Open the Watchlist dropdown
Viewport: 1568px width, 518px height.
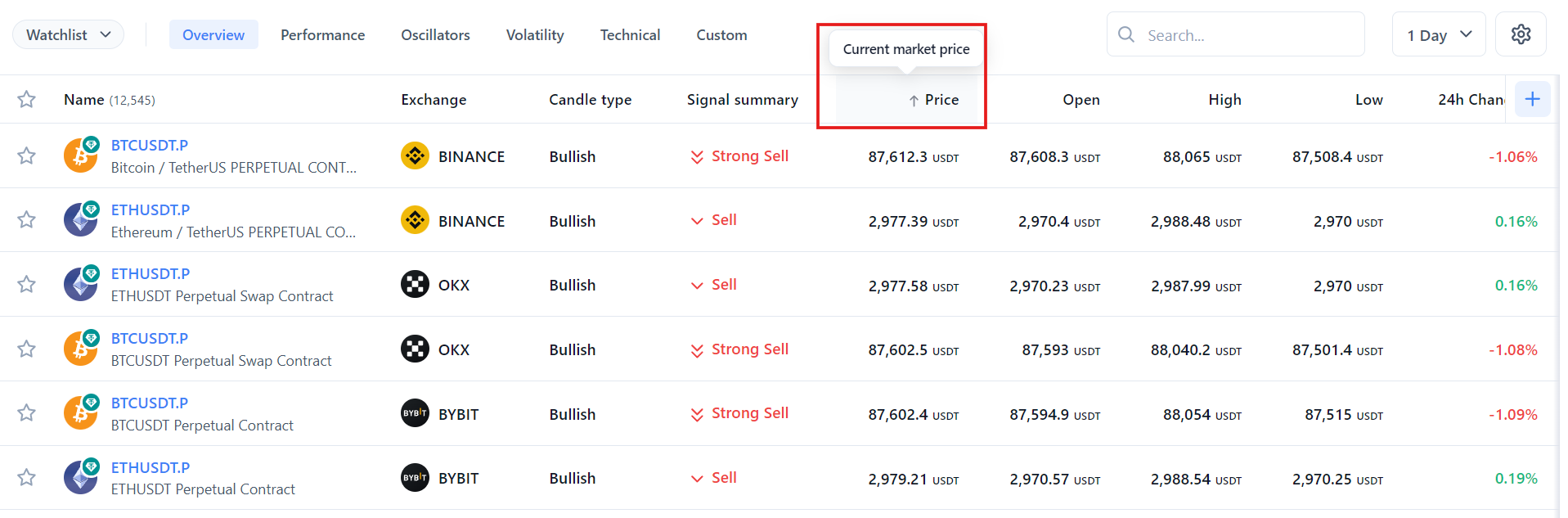[x=68, y=34]
